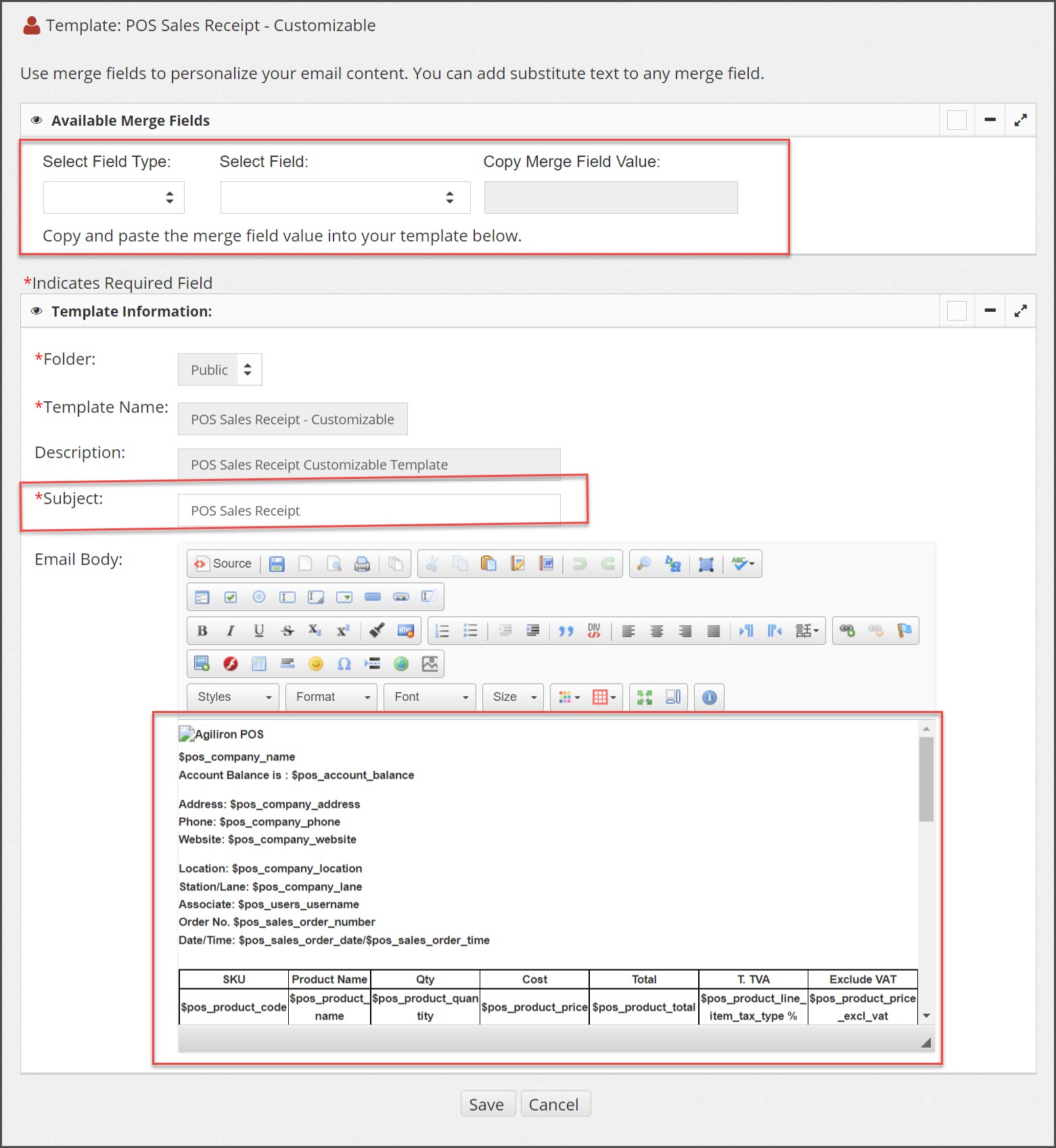Open the Folder dropdown showing Public
This screenshot has height=1148, width=1056.
[220, 369]
